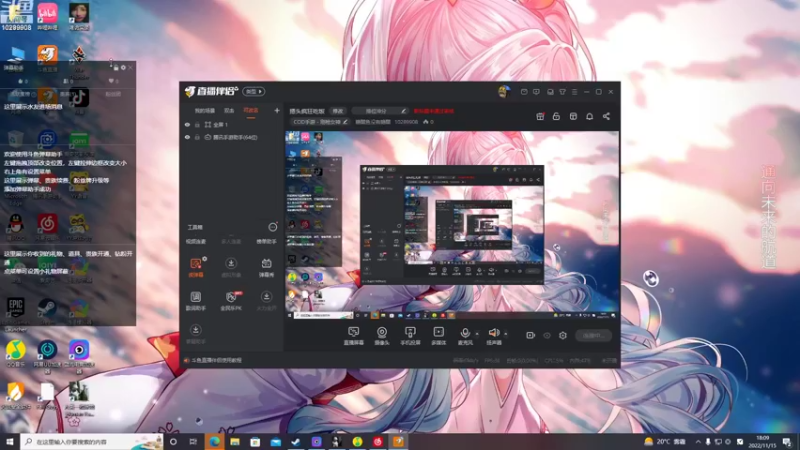Open the feedback chat icon in title bar
800x450 pixels.
[536, 92]
